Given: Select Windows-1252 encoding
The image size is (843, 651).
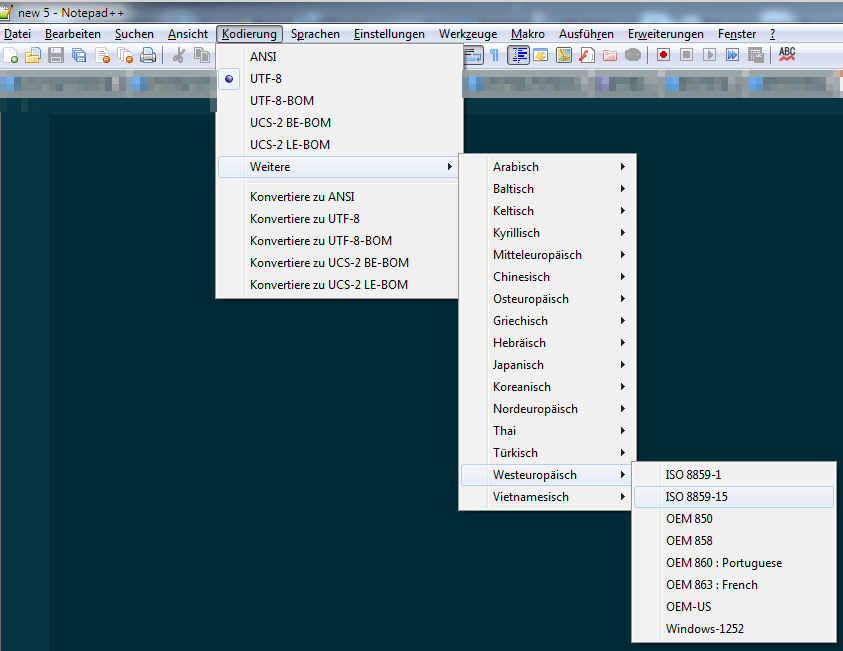Looking at the screenshot, I should (x=734, y=629).
